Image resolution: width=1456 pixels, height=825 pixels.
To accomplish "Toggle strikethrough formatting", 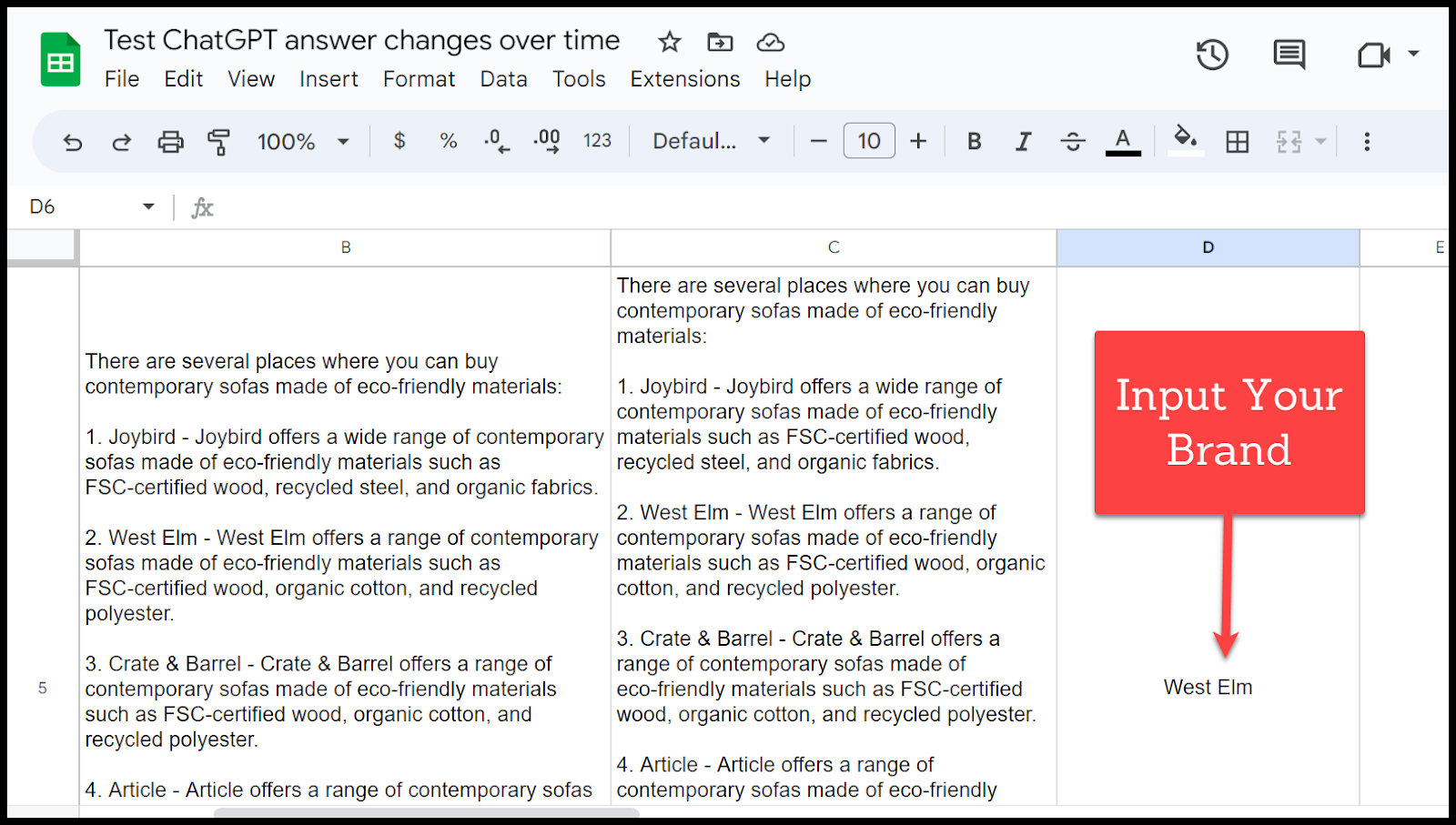I will click(1073, 142).
